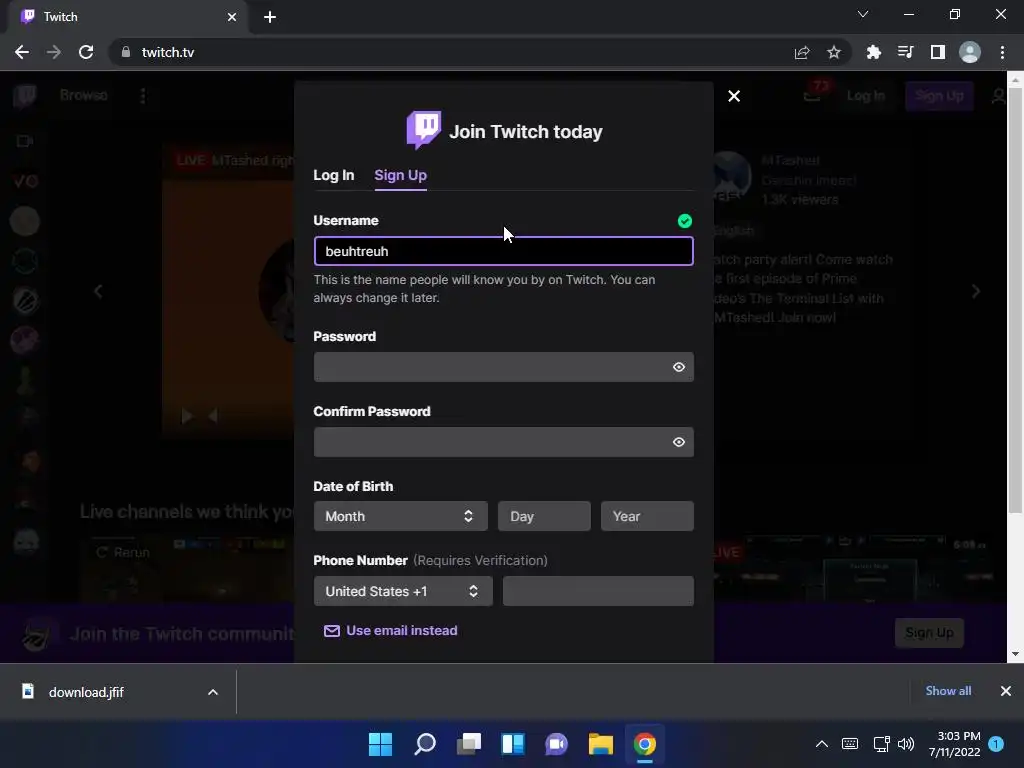Bookmark this page with star icon
The image size is (1024, 768).
[834, 52]
